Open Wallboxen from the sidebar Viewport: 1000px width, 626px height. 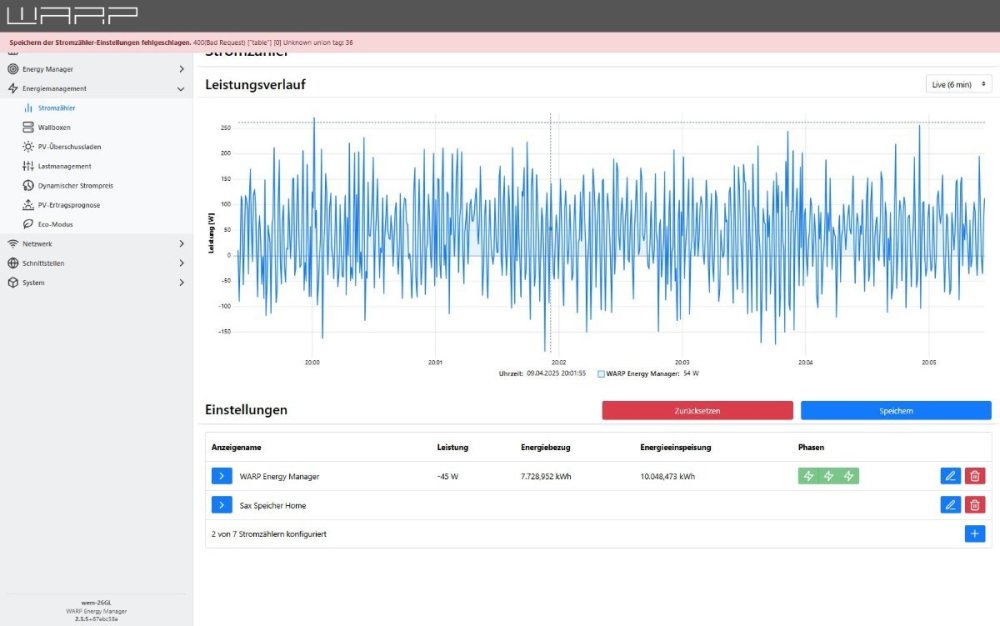tap(54, 127)
